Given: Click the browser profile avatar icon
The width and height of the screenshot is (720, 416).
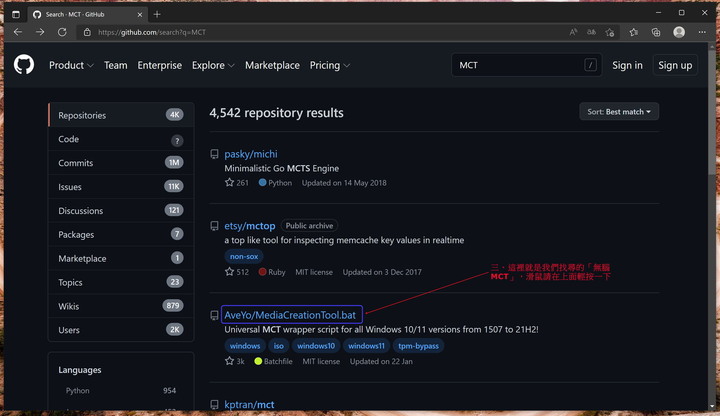Looking at the screenshot, I should pos(679,32).
